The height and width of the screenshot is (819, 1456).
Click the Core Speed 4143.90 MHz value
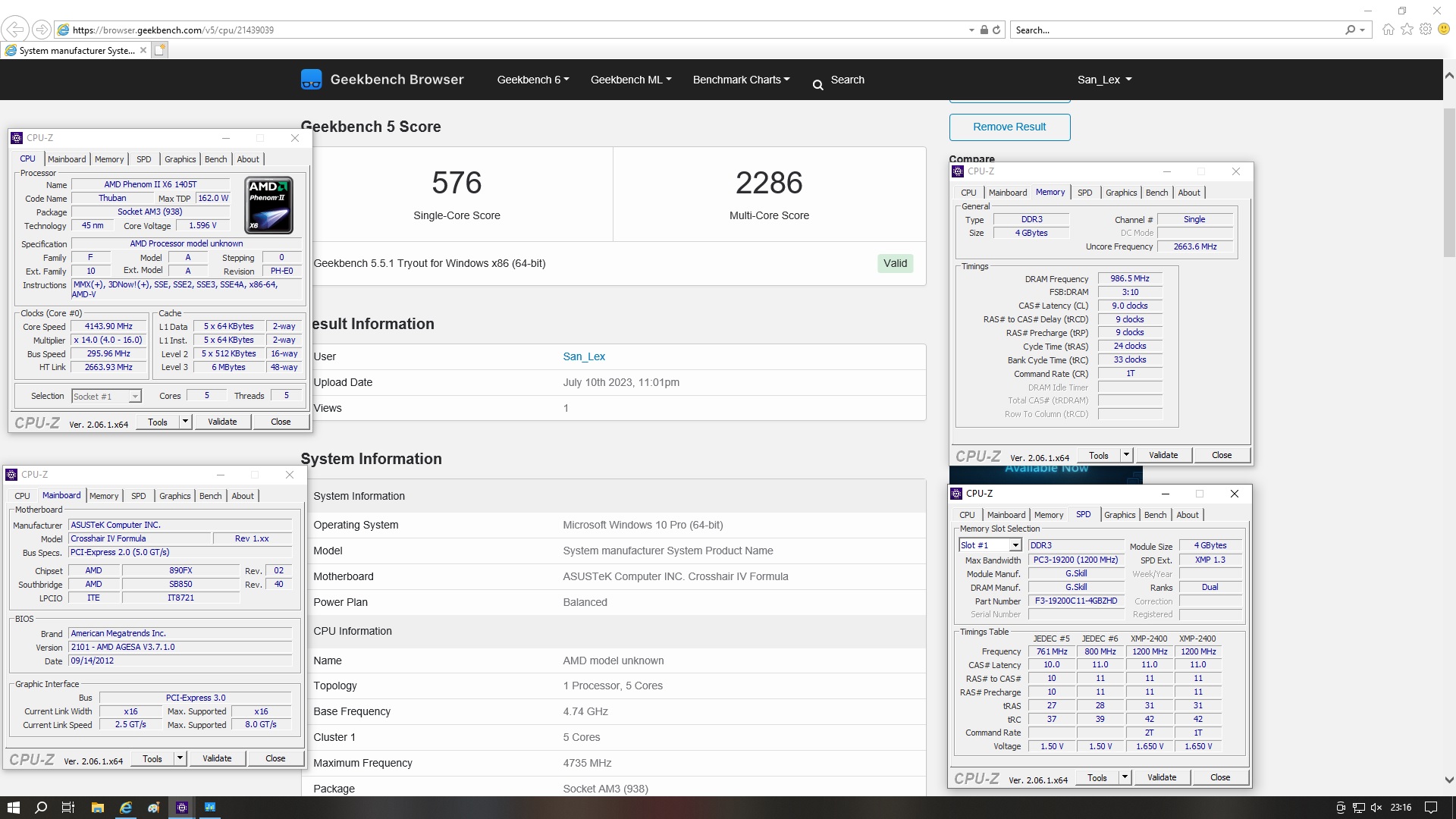[108, 326]
